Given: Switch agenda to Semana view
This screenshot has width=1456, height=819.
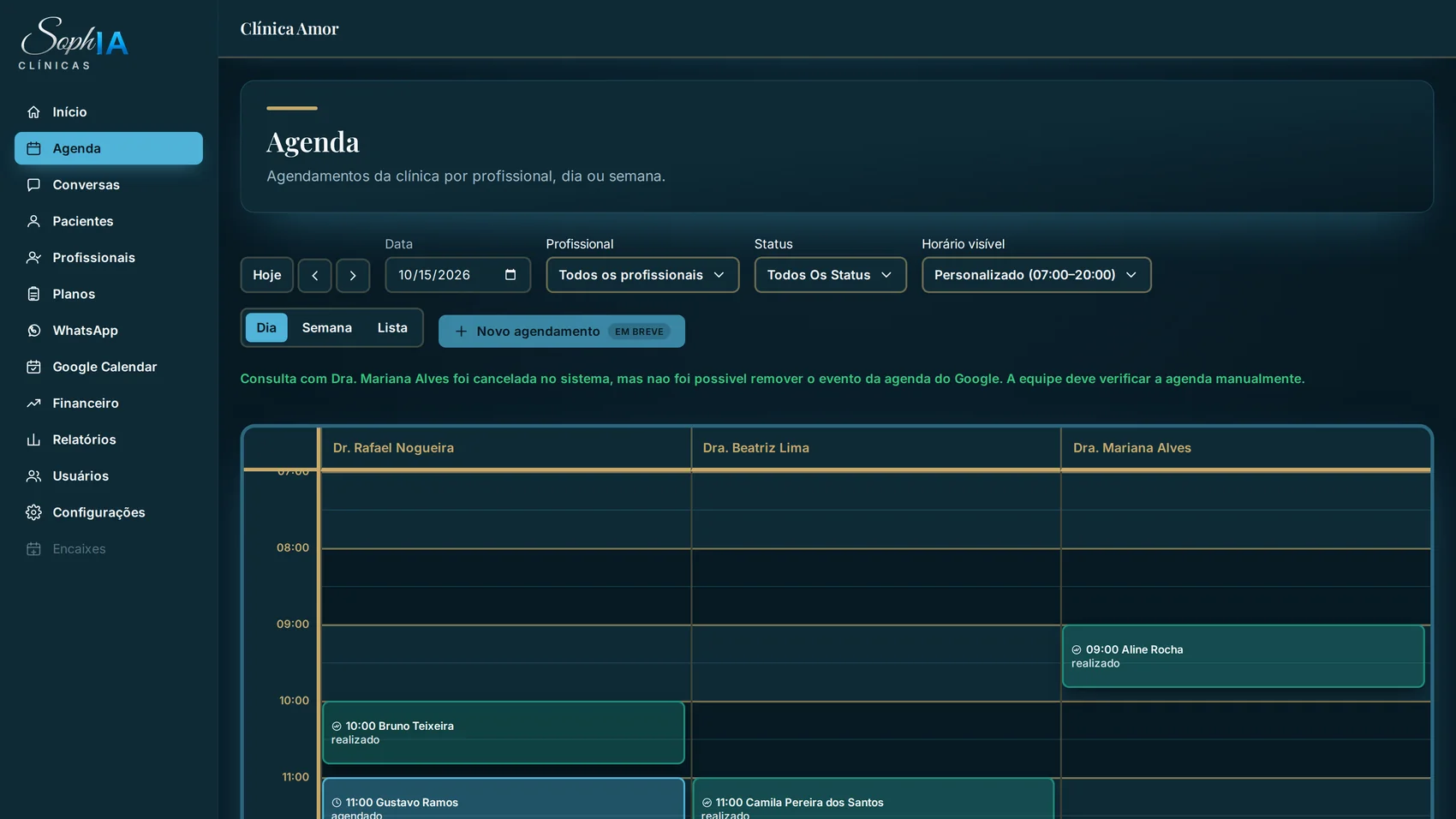Looking at the screenshot, I should (x=327, y=328).
